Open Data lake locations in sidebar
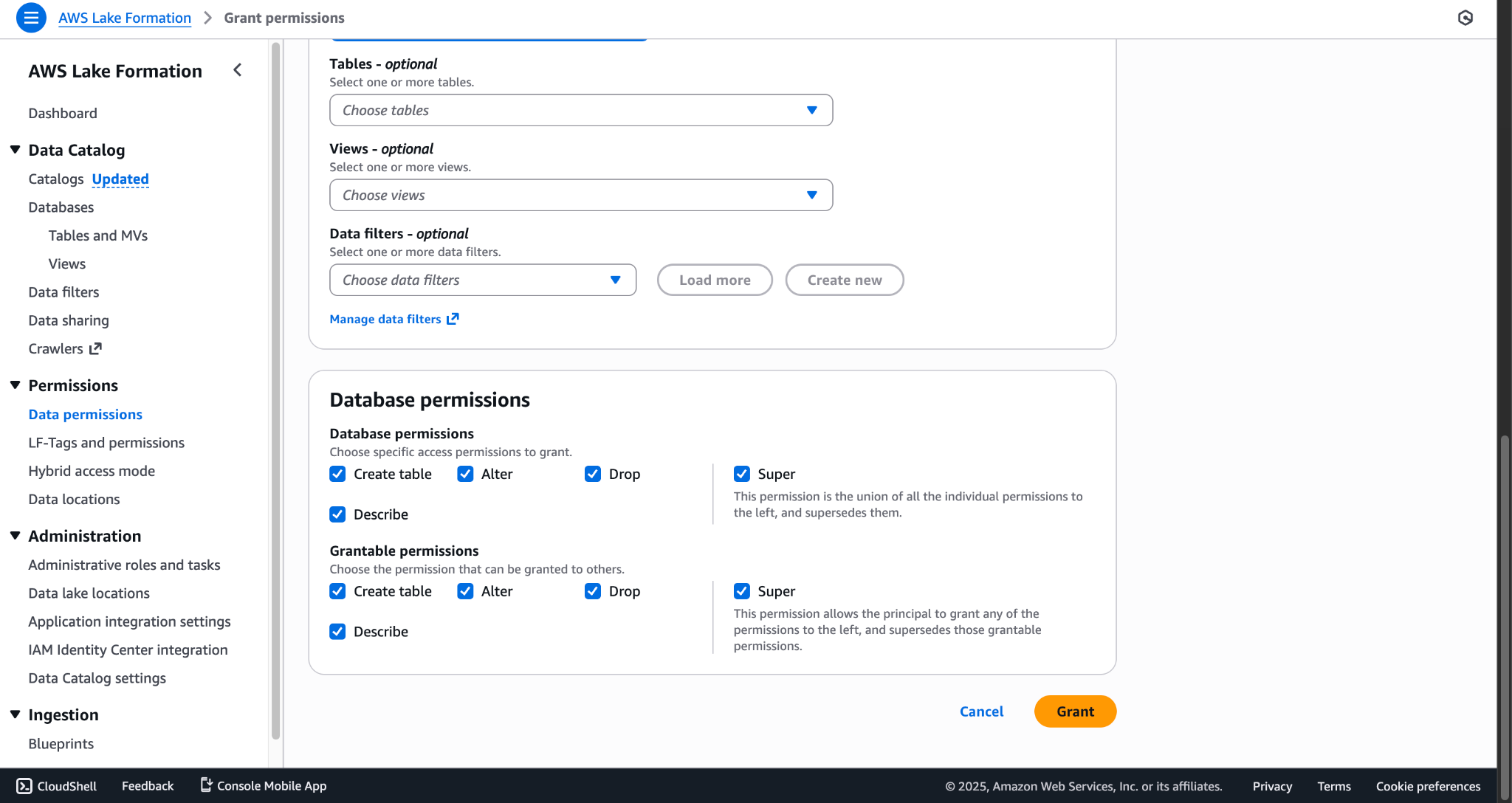 pos(89,593)
